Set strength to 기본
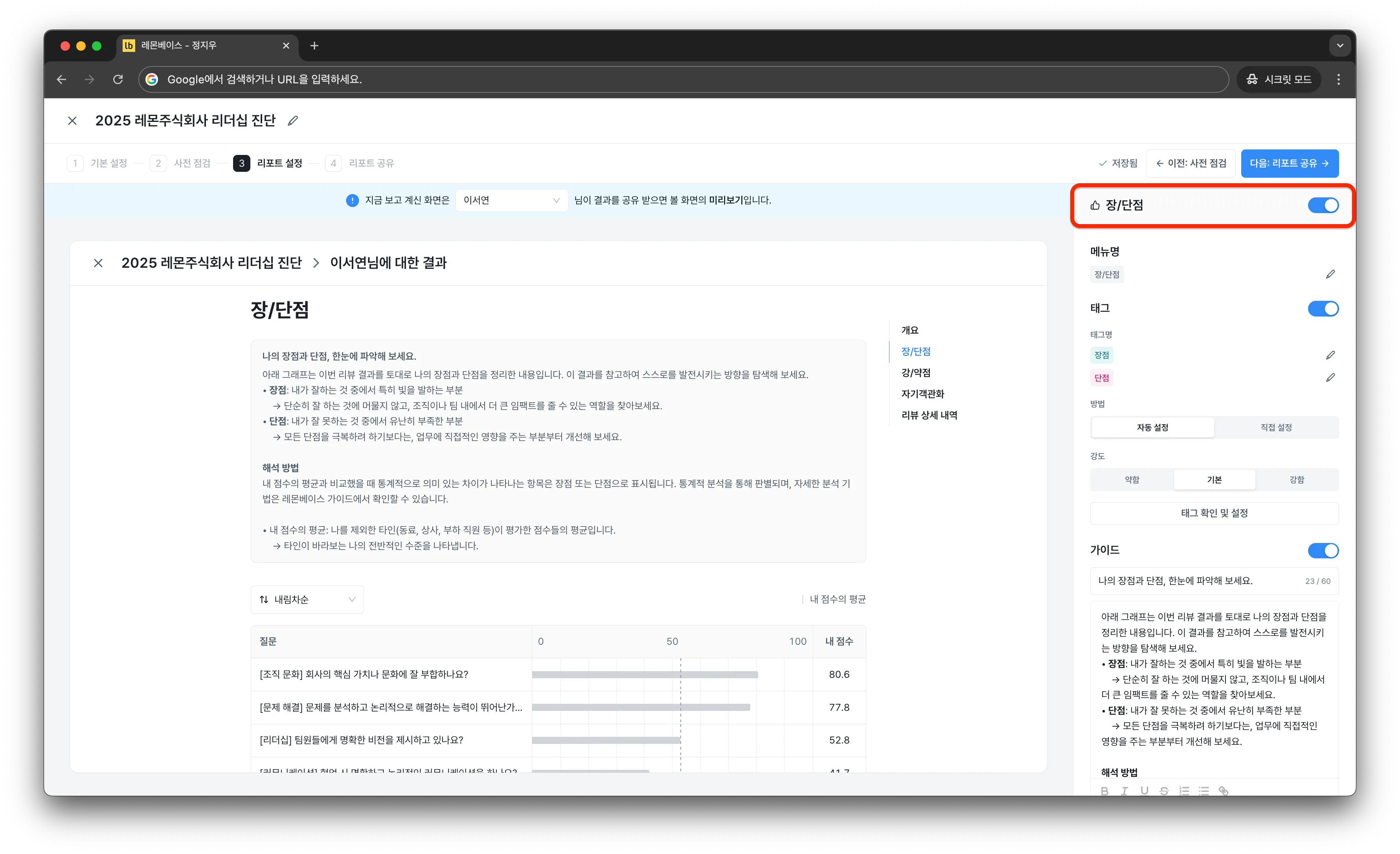This screenshot has width=1400, height=854. tap(1214, 480)
